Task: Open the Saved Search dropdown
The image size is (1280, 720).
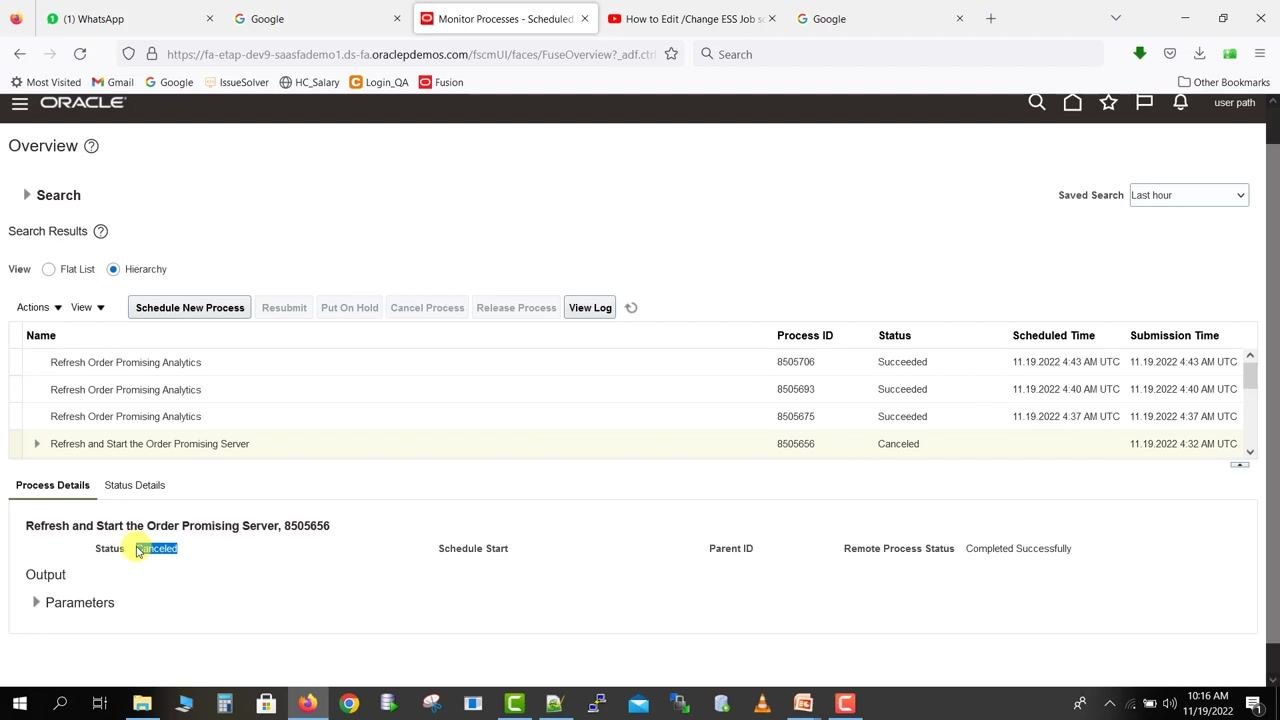Action: [1188, 195]
